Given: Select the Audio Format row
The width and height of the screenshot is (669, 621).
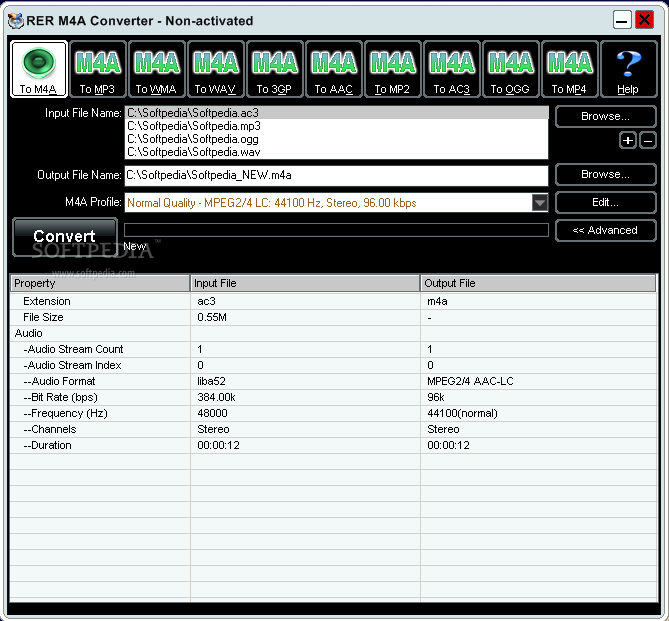Looking at the screenshot, I should point(333,382).
